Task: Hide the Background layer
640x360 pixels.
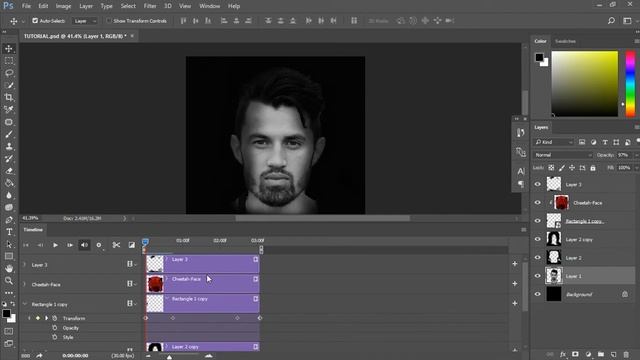Action: pyautogui.click(x=538, y=294)
